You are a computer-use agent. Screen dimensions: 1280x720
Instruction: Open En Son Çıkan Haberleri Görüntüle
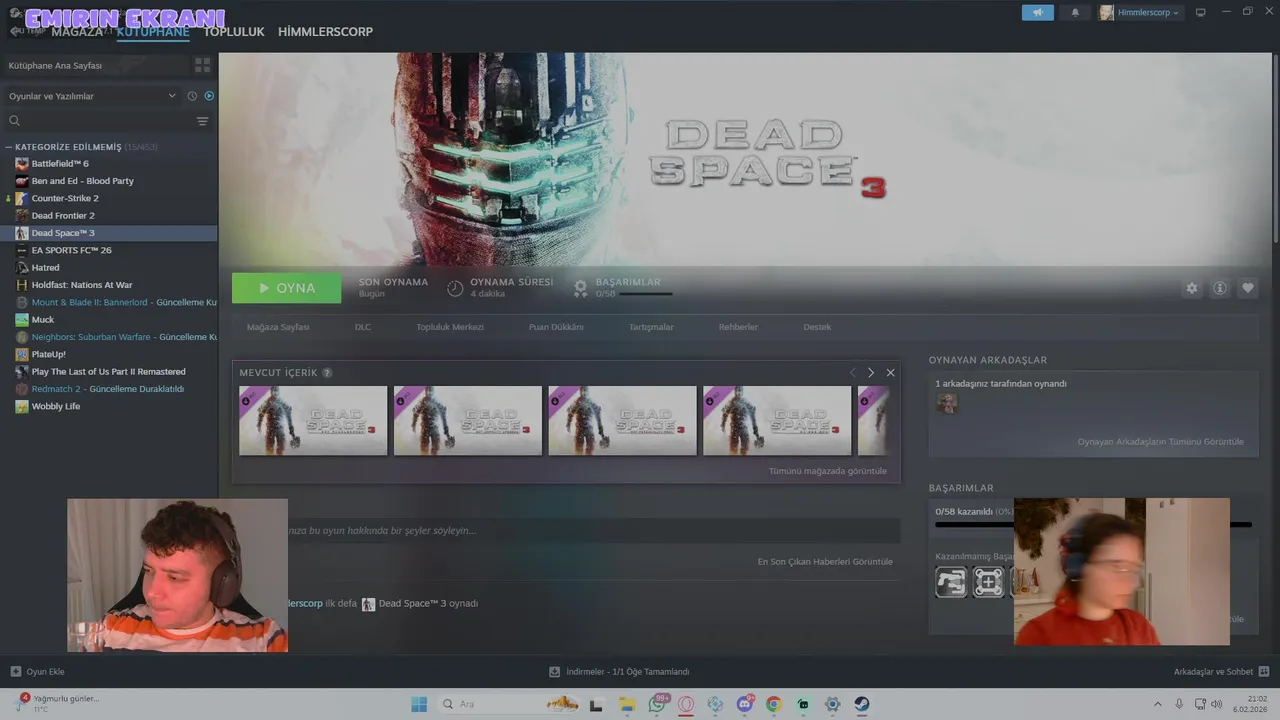[825, 562]
